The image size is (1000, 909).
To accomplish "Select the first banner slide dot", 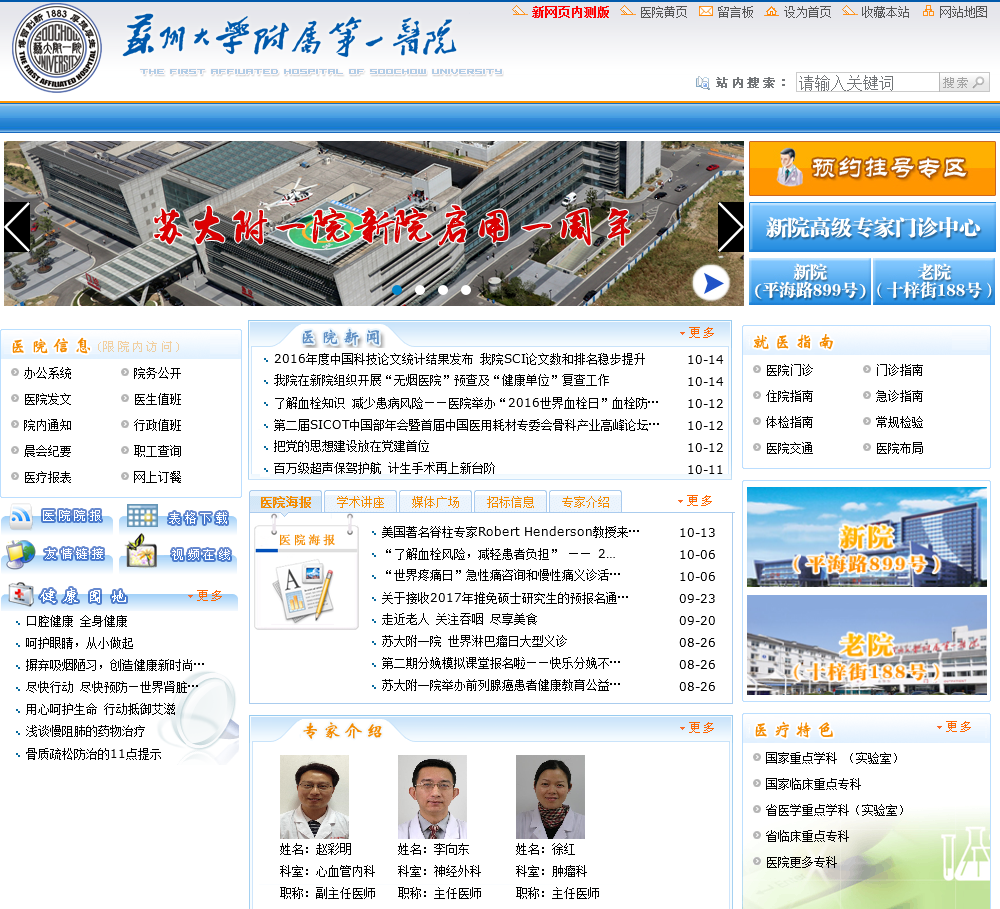I will tap(397, 290).
